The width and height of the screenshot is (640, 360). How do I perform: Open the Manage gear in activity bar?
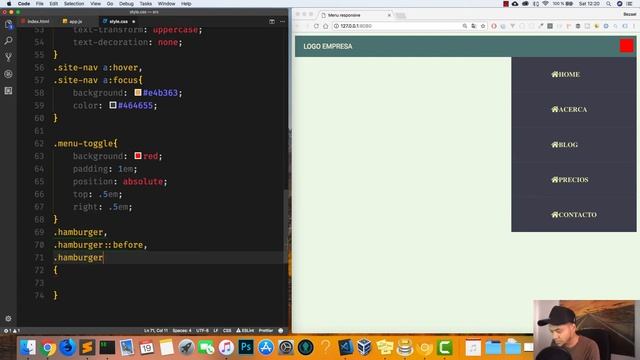[8, 318]
